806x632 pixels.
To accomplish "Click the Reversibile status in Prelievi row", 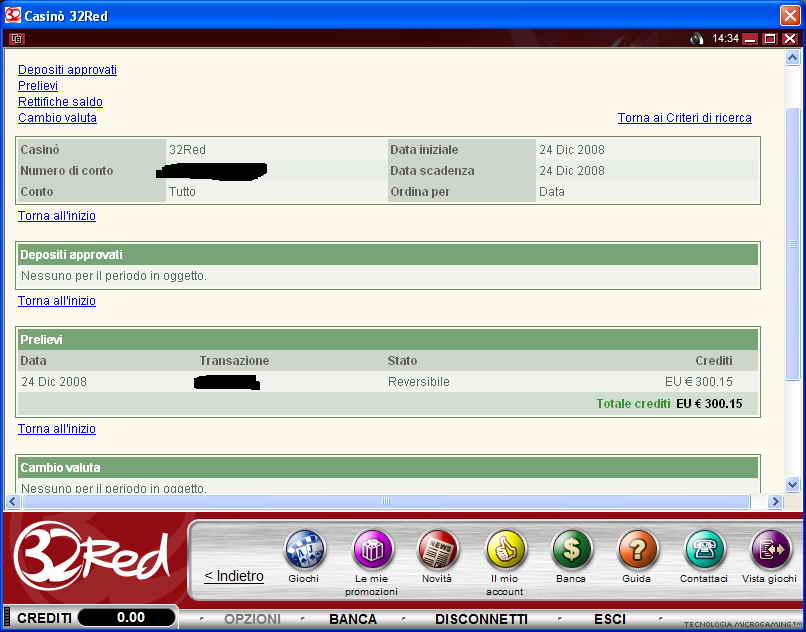I will point(418,382).
